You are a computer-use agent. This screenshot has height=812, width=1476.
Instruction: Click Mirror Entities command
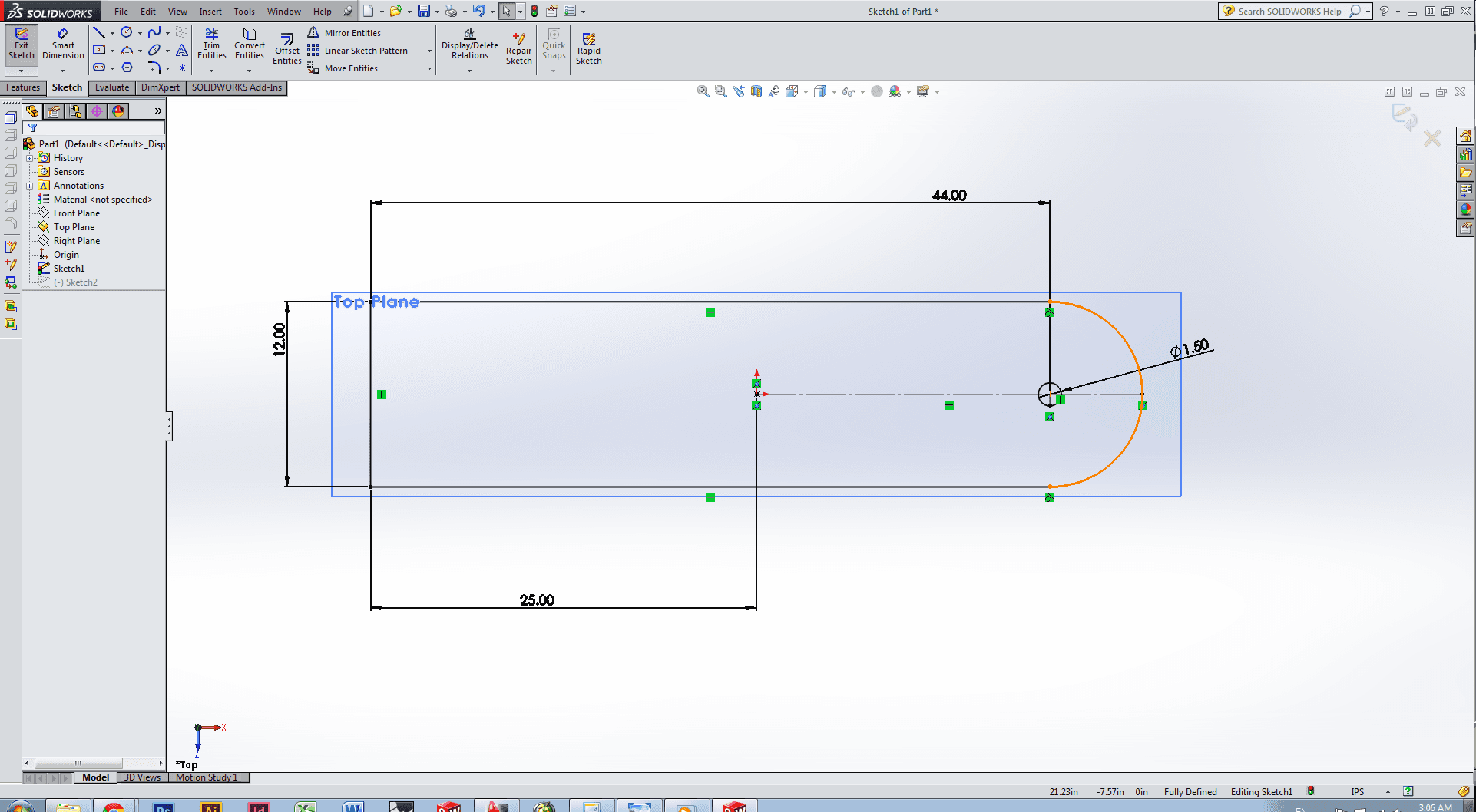(344, 33)
